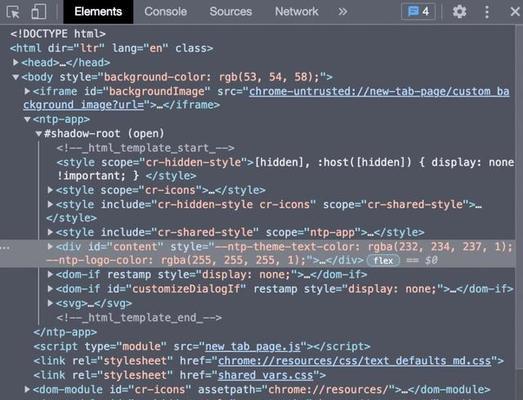Click the row actions ellipsis beside content div
Image resolution: width=523 pixels, height=400 pixels.
tap(5, 248)
